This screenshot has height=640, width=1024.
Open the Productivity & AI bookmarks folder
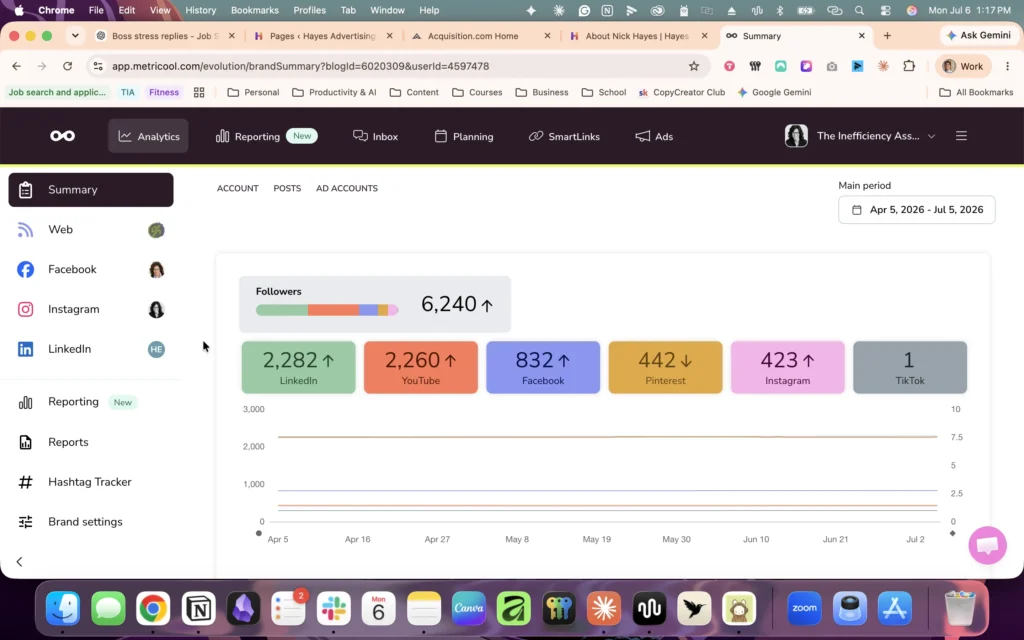334,92
